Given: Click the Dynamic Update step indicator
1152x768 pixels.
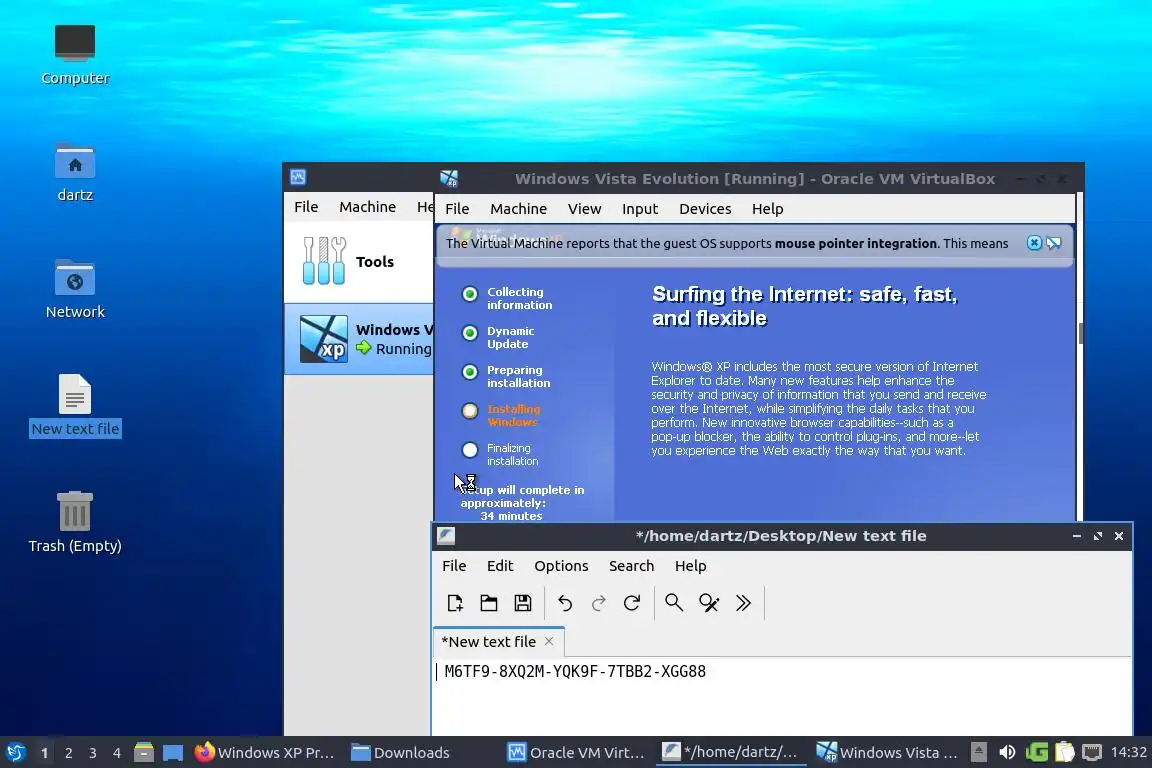Looking at the screenshot, I should pyautogui.click(x=469, y=333).
